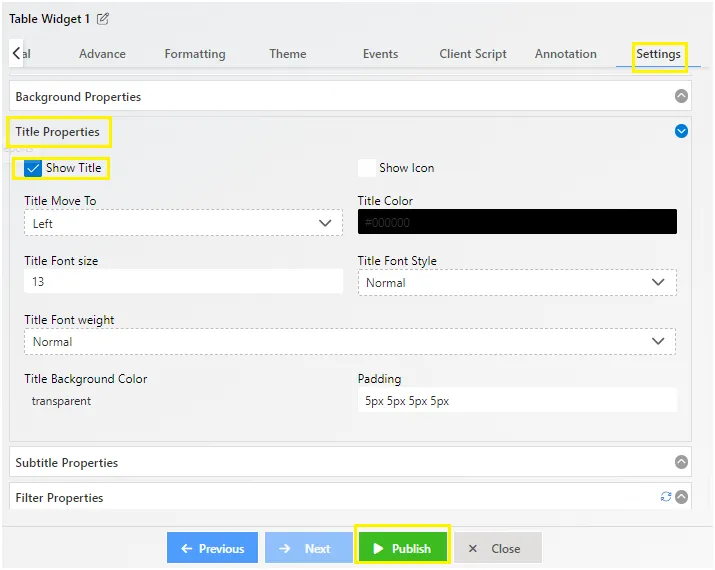Click the Title Properties header text
715x570 pixels.
click(x=57, y=132)
